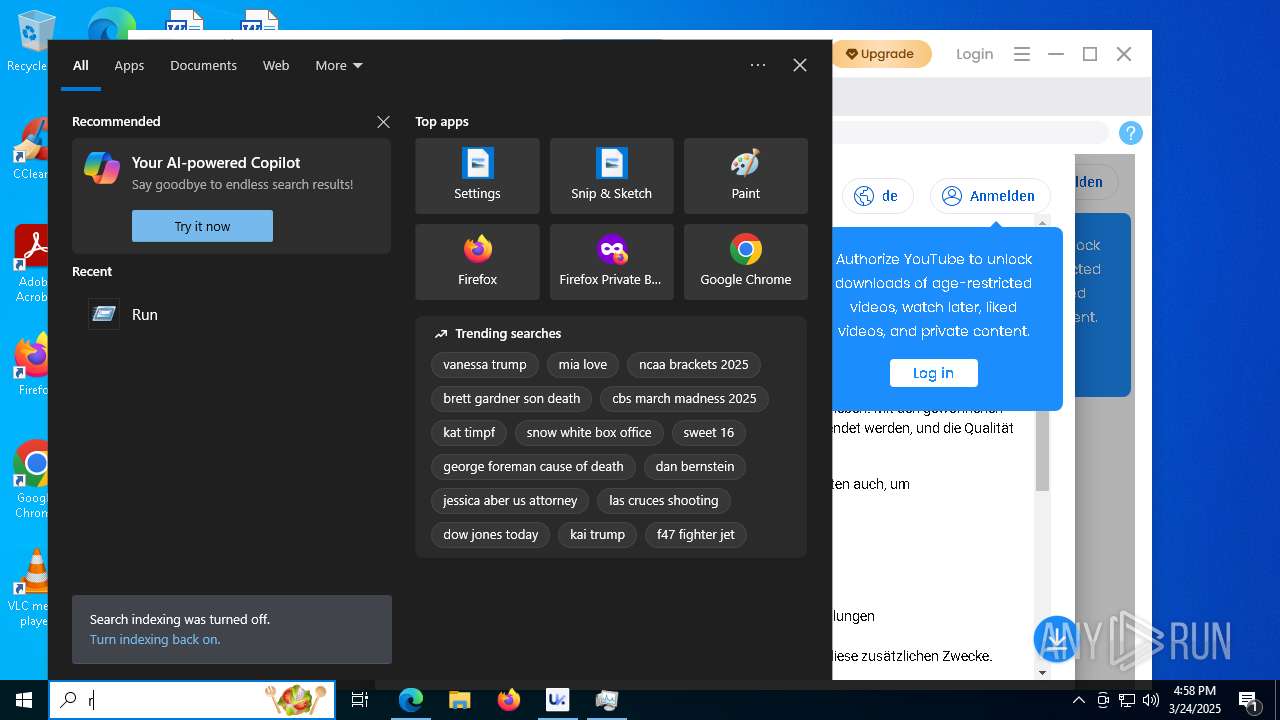Viewport: 1280px width, 720px height.
Task: Click Login in app title bar
Action: tap(974, 54)
